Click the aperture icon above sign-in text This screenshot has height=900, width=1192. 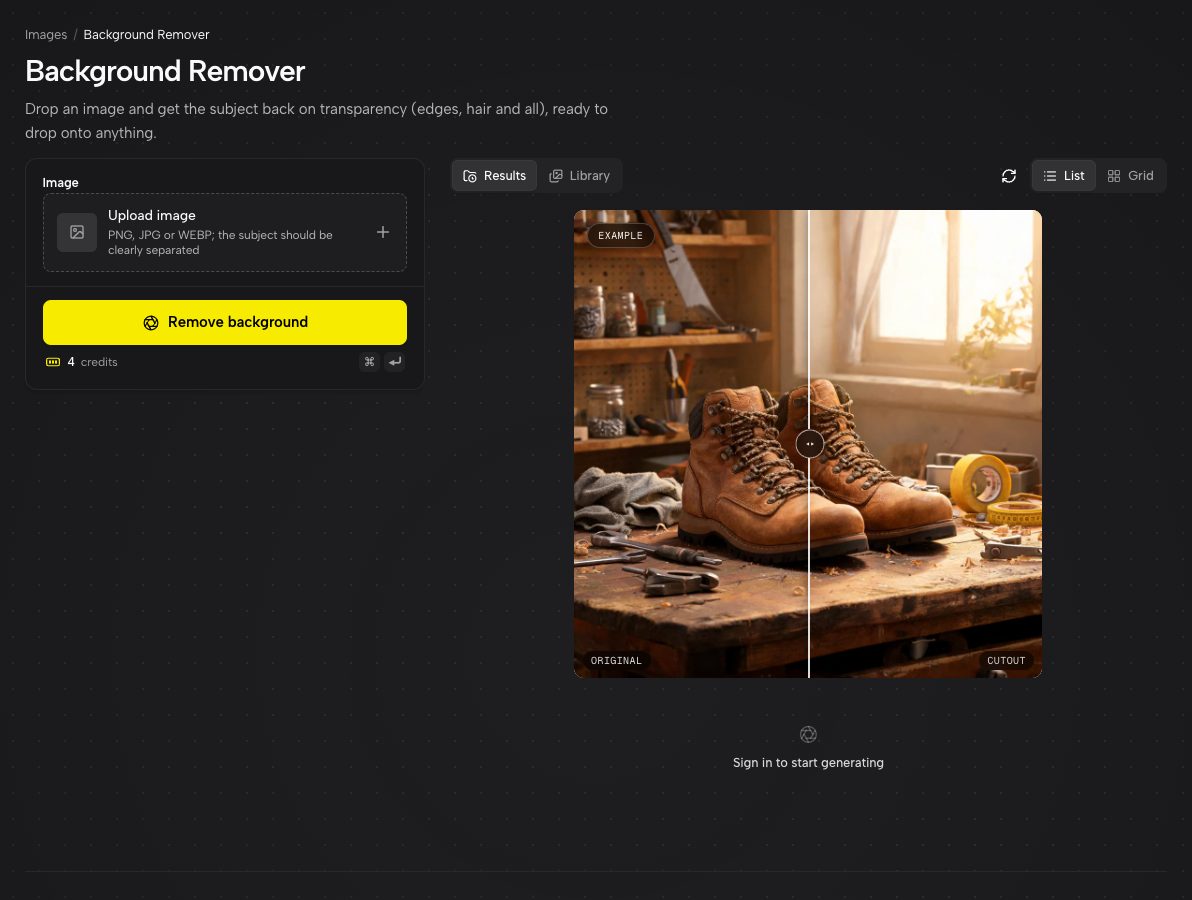[808, 734]
